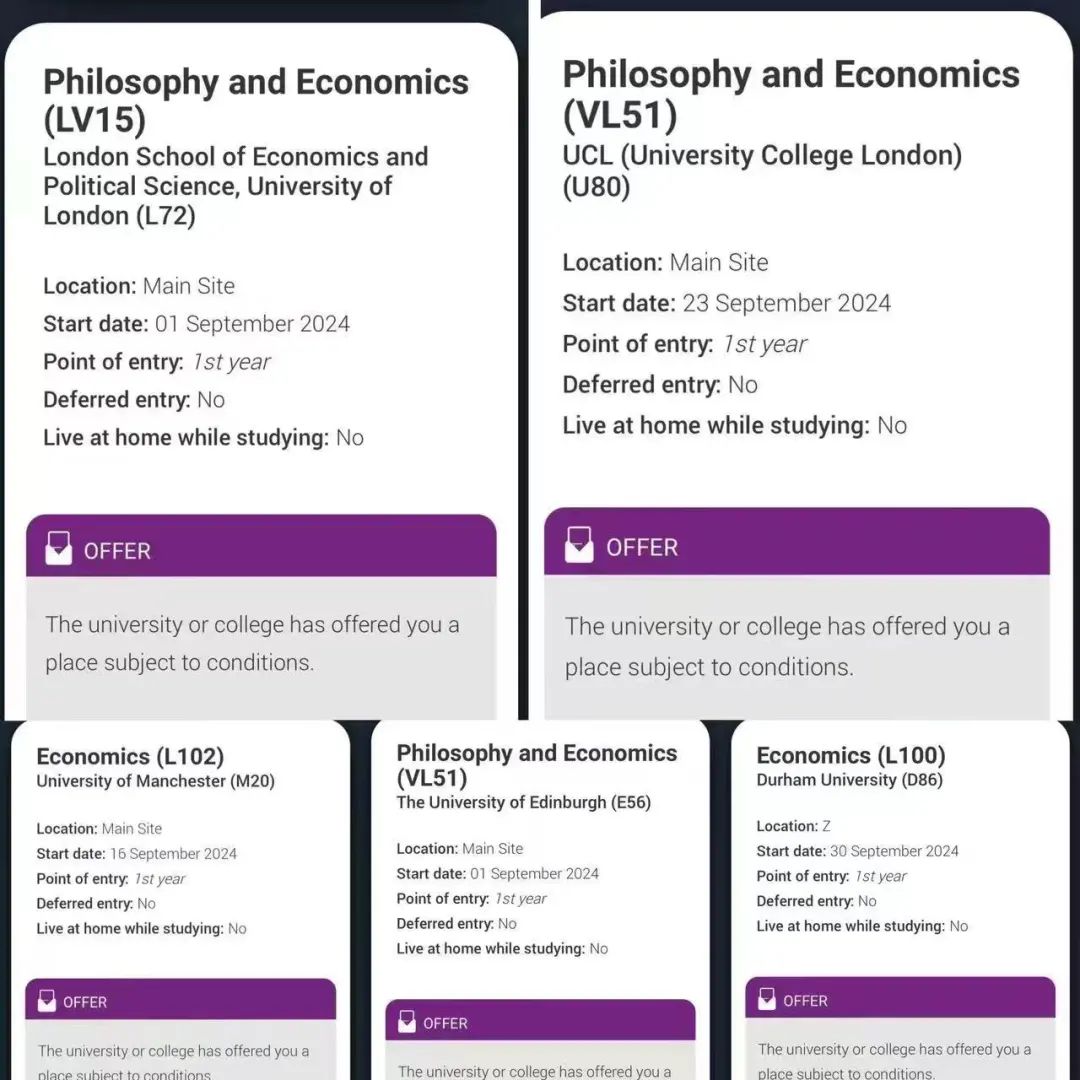This screenshot has height=1080, width=1080.
Task: Click the Durham University (D86) label
Action: pyautogui.click(x=849, y=780)
